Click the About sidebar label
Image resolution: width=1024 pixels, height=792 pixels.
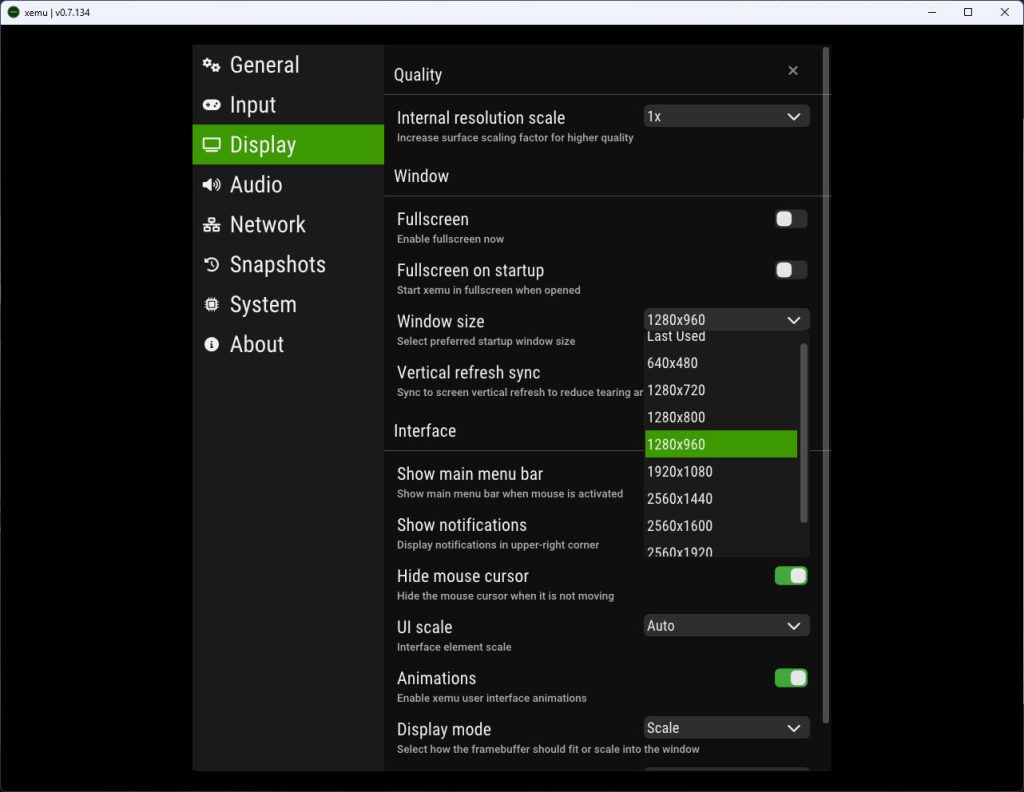point(257,344)
